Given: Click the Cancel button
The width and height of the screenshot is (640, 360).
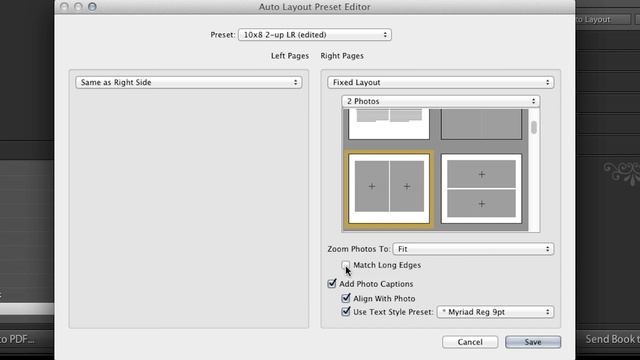Looking at the screenshot, I should (x=470, y=342).
